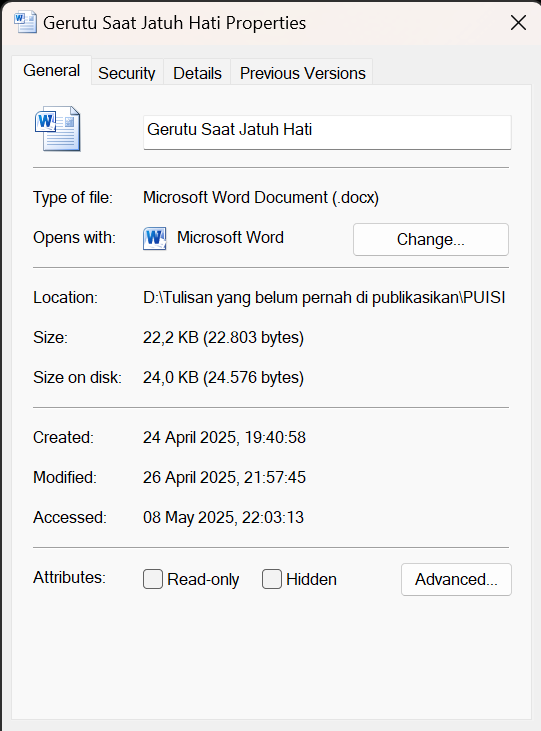Click the large Word file icon

(57, 129)
